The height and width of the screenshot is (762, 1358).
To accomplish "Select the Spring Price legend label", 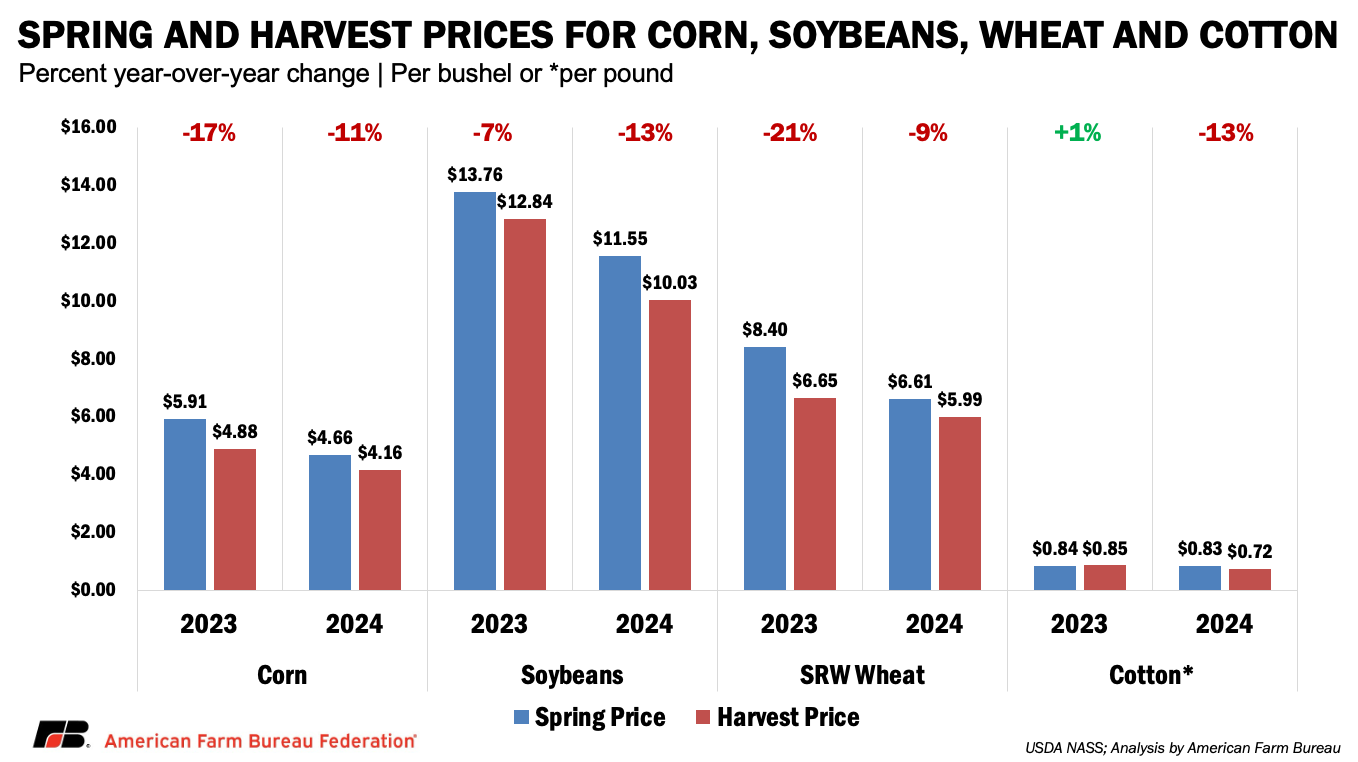I will click(x=600, y=717).
